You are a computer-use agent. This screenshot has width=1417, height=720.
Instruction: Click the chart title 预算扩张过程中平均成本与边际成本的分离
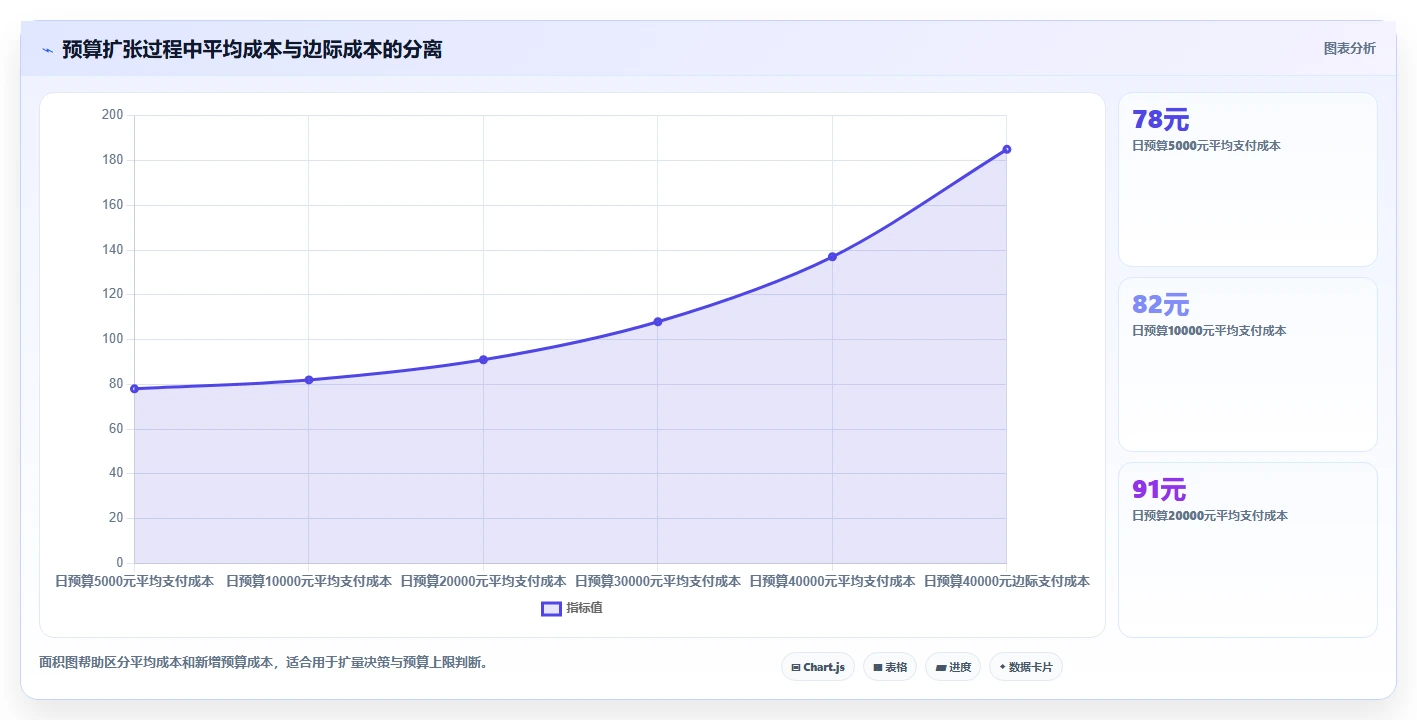click(x=252, y=49)
